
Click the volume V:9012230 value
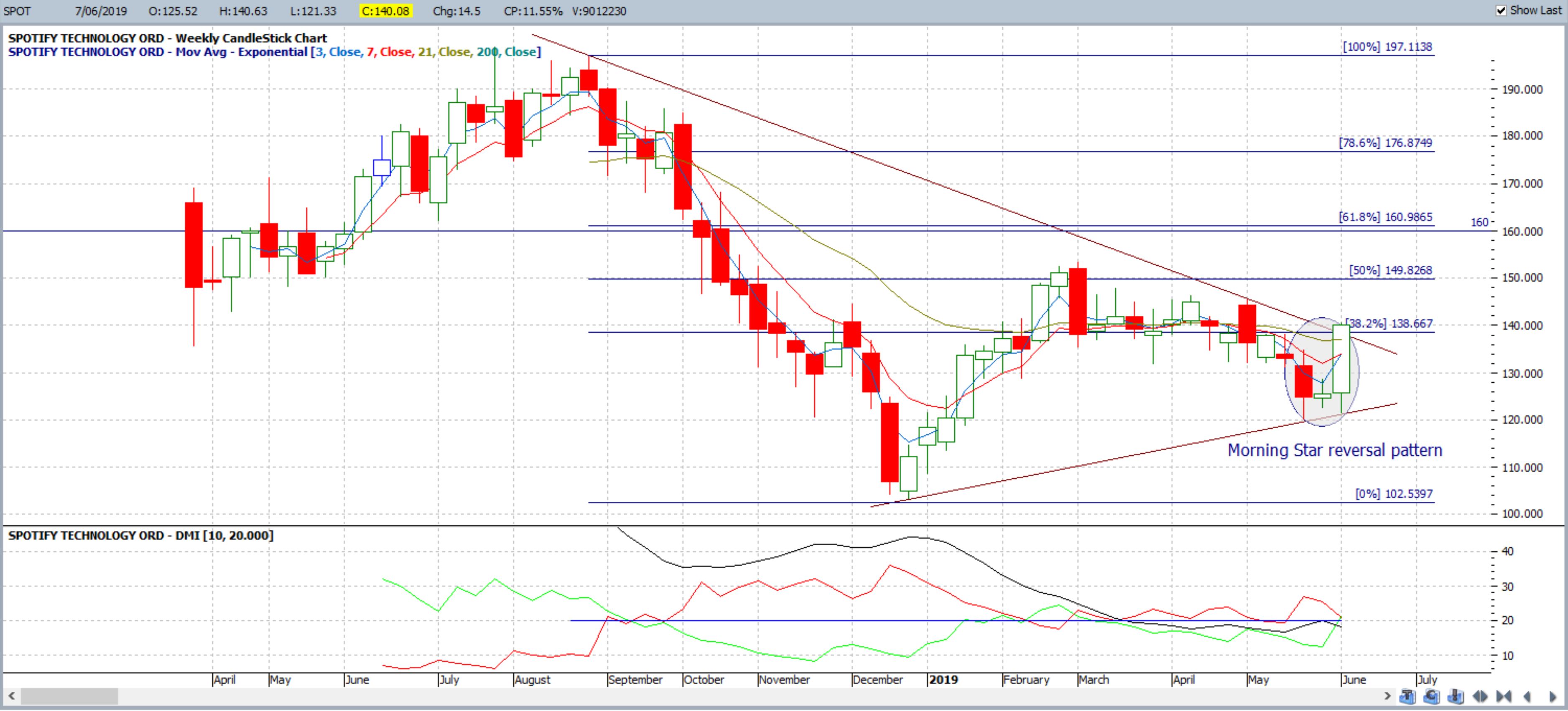pyautogui.click(x=599, y=11)
